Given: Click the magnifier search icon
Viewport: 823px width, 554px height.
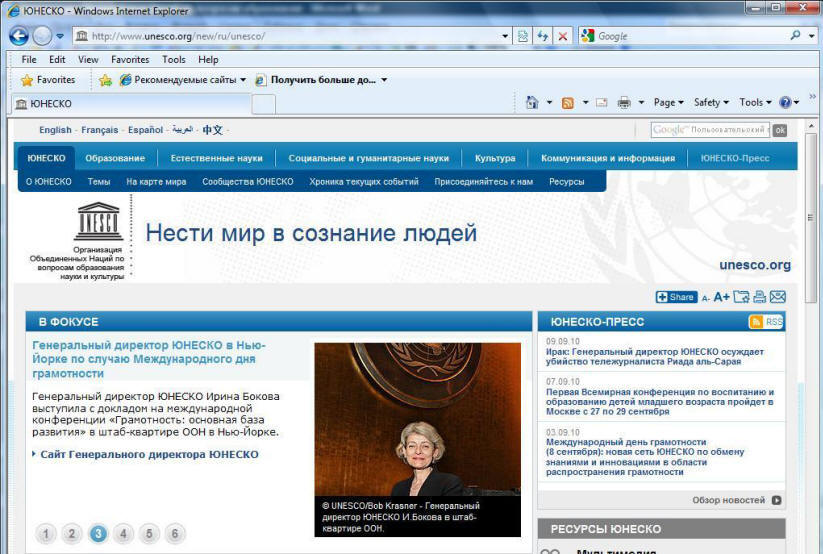Looking at the screenshot, I should (795, 36).
